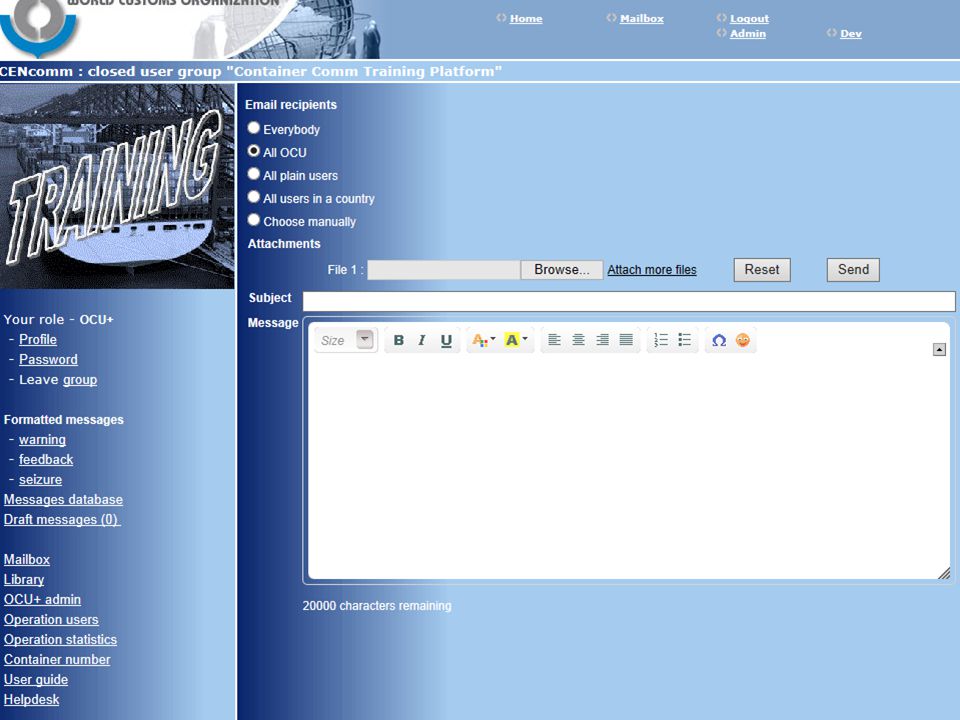Click the Training ship banner image

click(x=117, y=187)
